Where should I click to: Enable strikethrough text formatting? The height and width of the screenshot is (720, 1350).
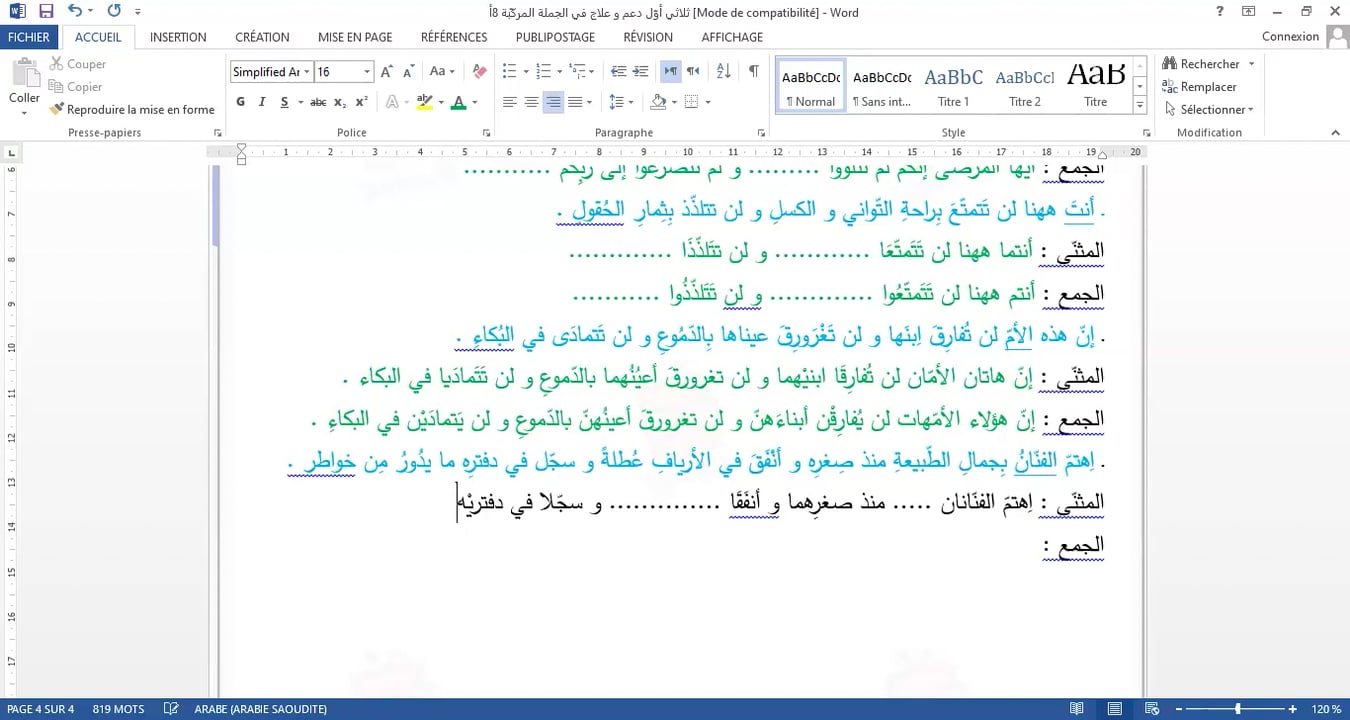point(318,102)
